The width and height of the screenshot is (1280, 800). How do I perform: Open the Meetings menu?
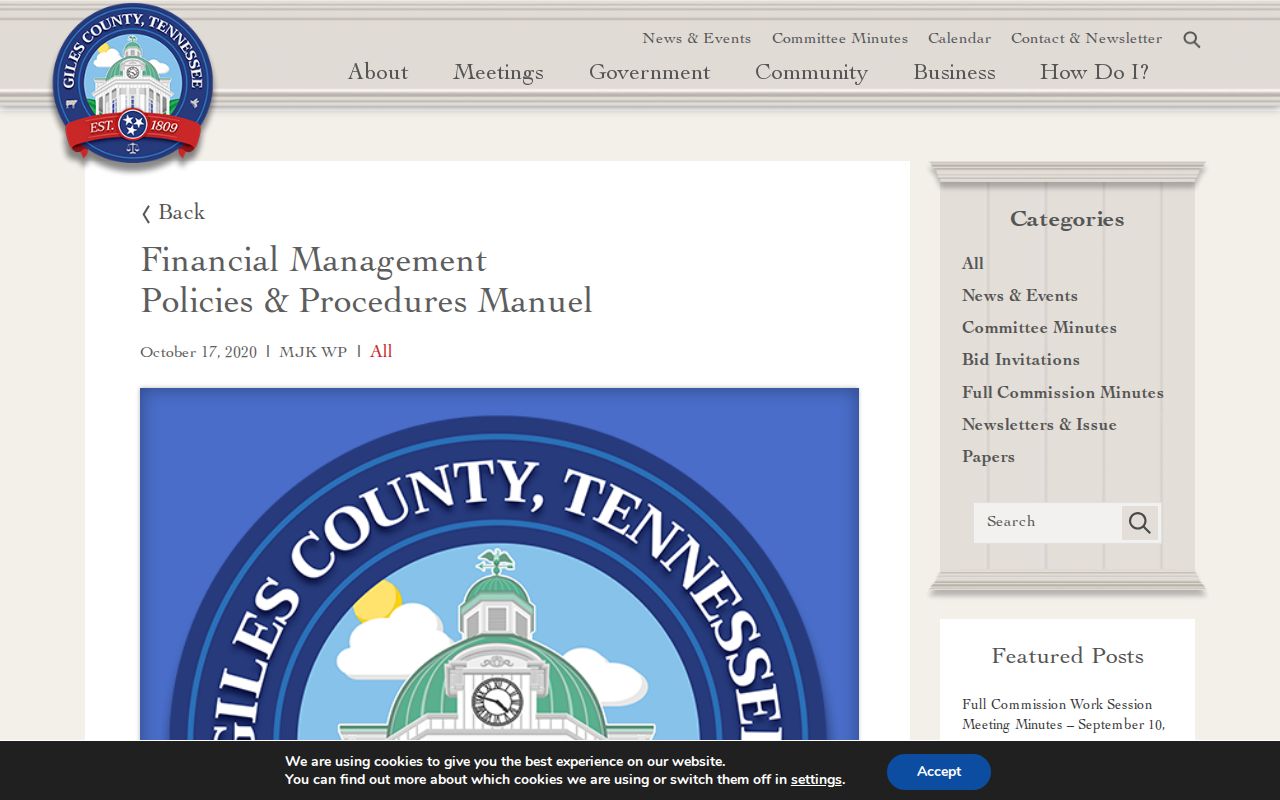(498, 72)
